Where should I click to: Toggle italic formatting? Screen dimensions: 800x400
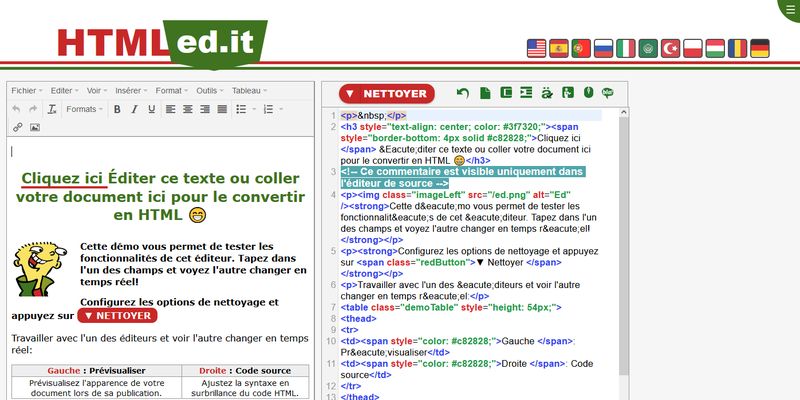[x=134, y=109]
